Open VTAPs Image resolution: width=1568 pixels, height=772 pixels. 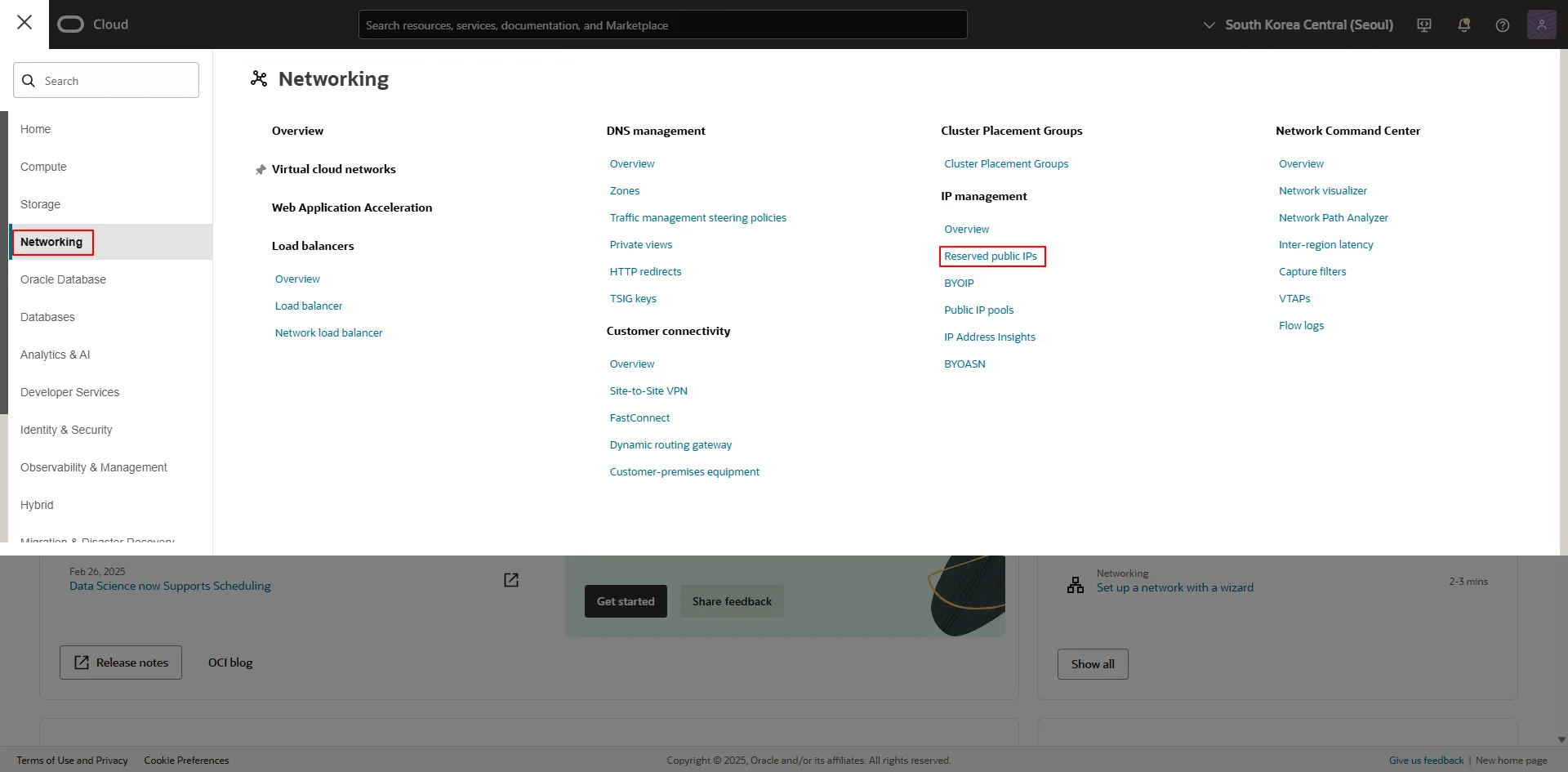[x=1294, y=298]
